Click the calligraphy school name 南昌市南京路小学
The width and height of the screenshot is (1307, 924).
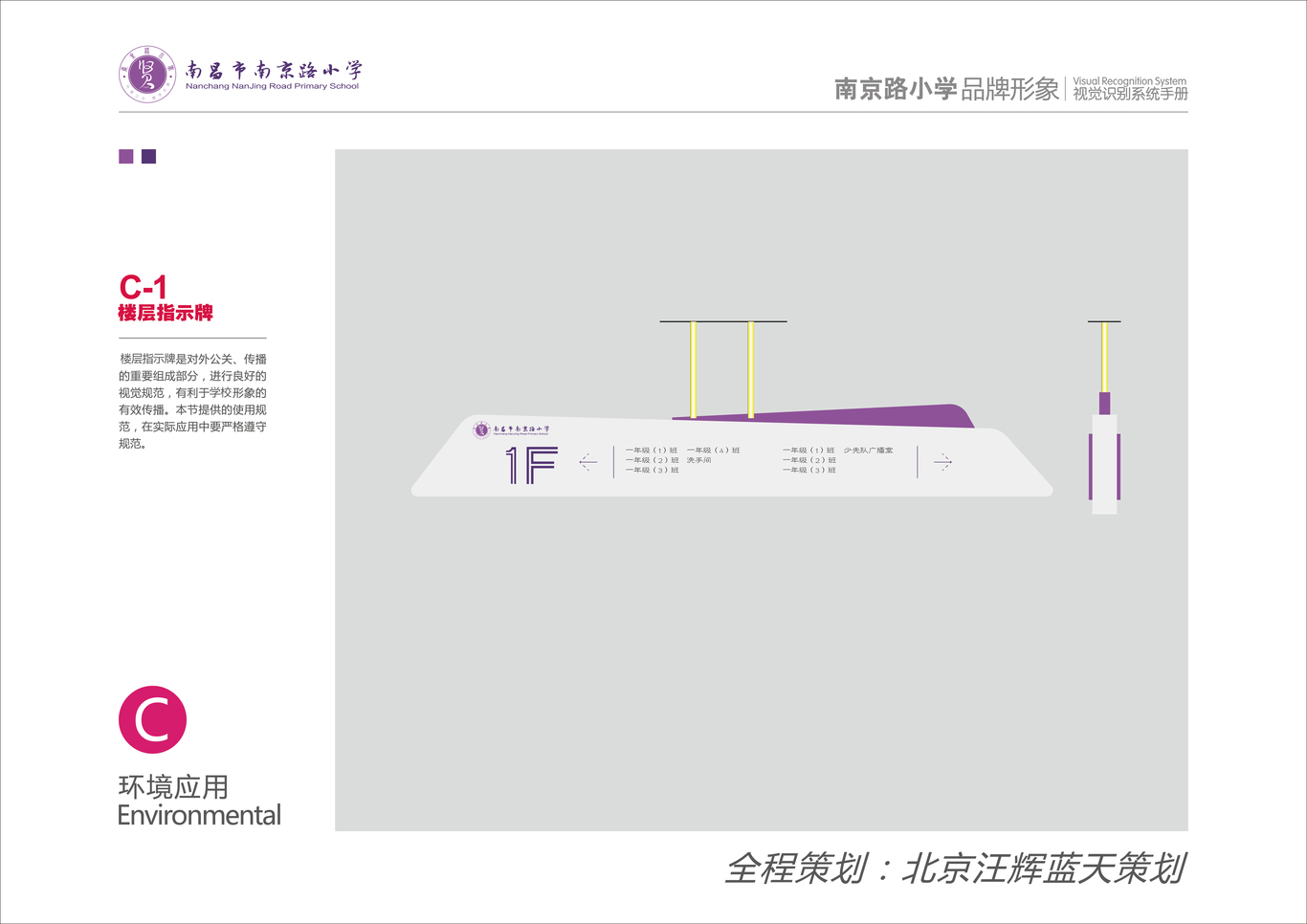pyautogui.click(x=274, y=70)
